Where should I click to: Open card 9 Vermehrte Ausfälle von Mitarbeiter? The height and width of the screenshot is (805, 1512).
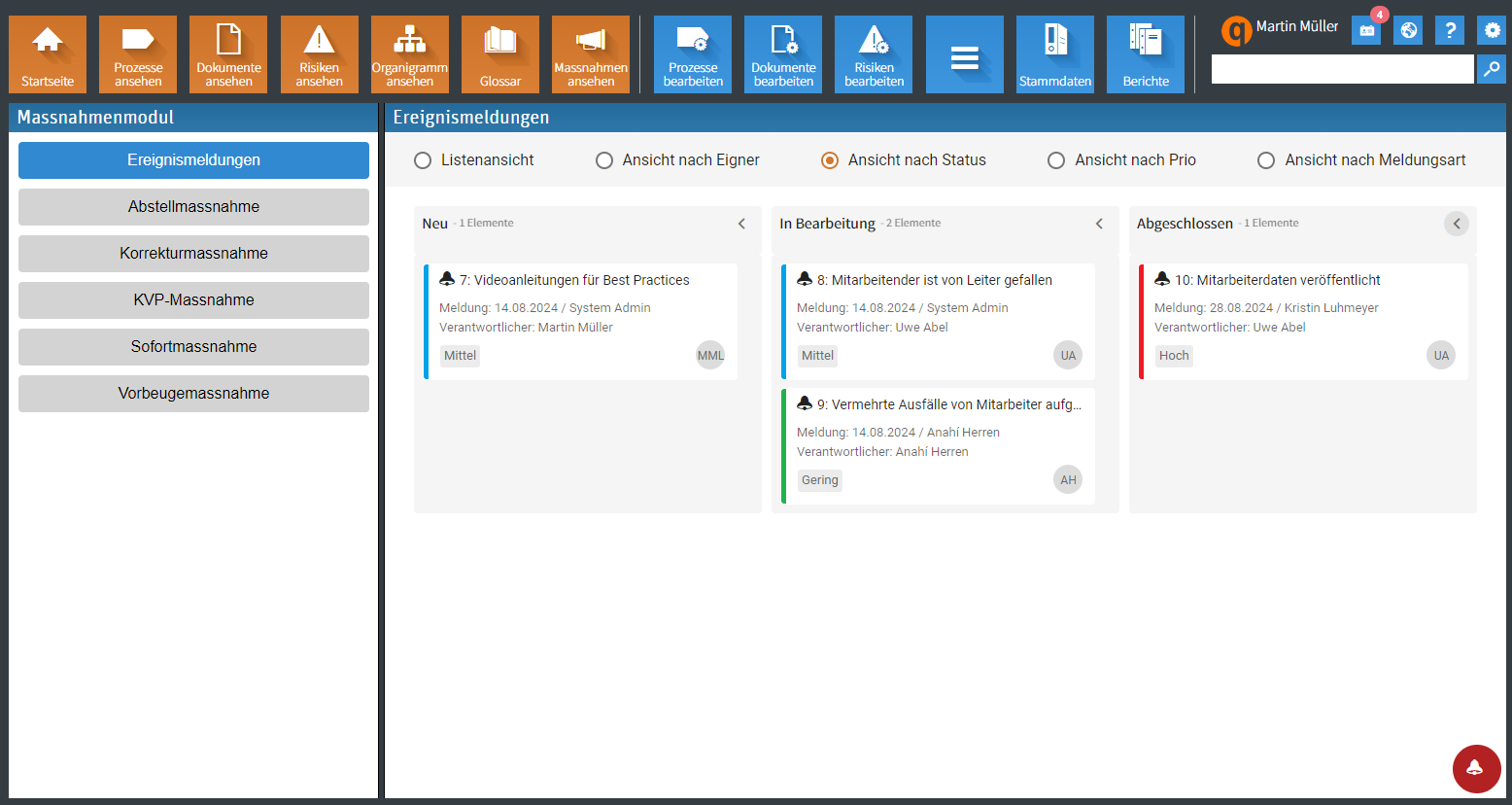[x=939, y=446]
